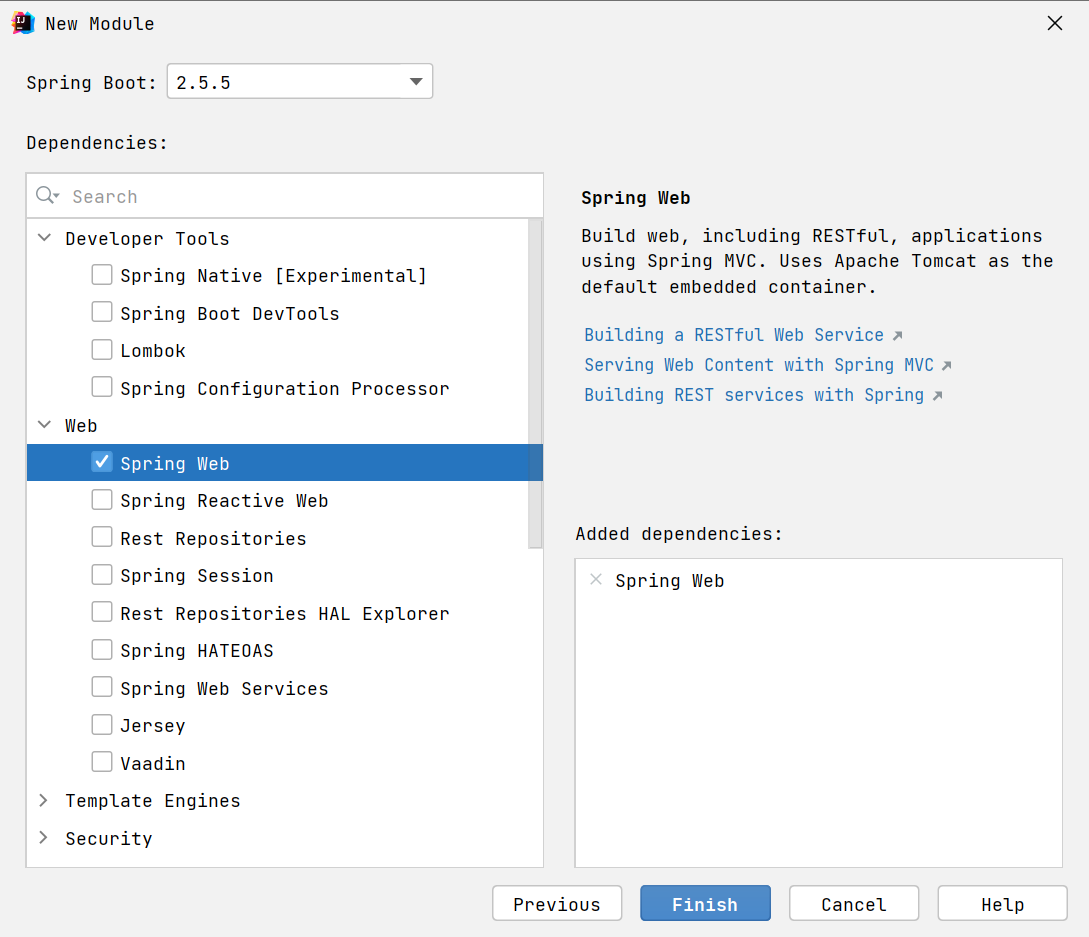The width and height of the screenshot is (1089, 937).
Task: Open the Spring Boot version dropdown
Action: 299,81
